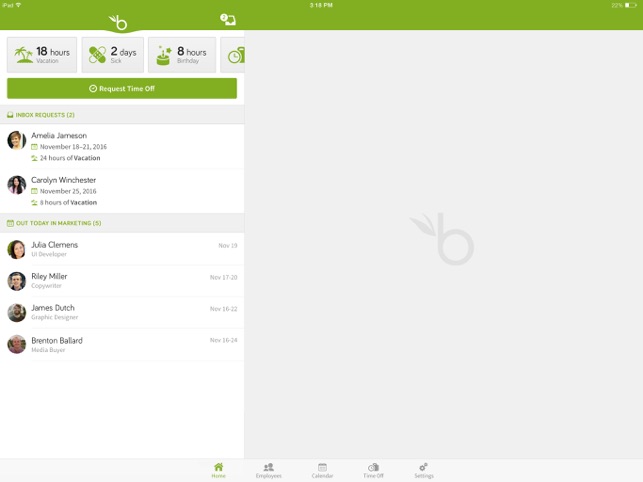This screenshot has height=482, width=643.
Task: Click the inbox tray icon
Action: tap(10, 115)
